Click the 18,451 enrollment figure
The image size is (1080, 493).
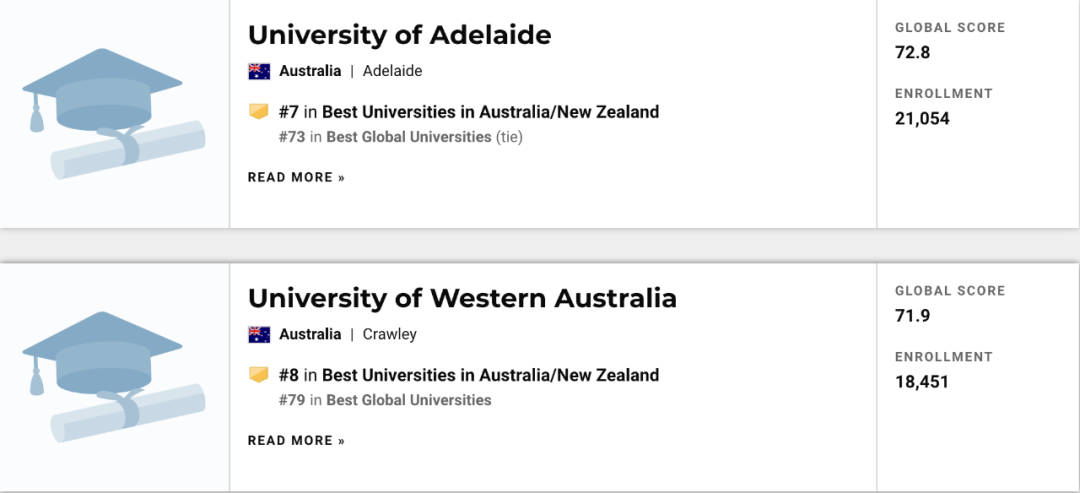pos(921,381)
